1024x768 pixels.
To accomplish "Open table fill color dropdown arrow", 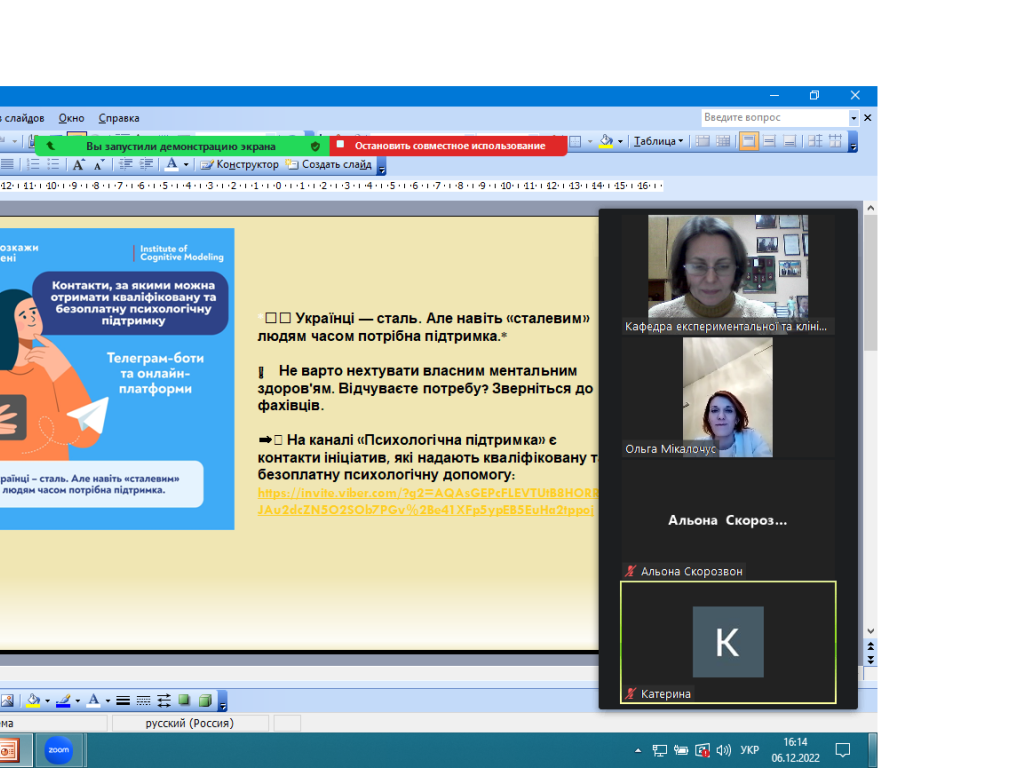I will [620, 141].
